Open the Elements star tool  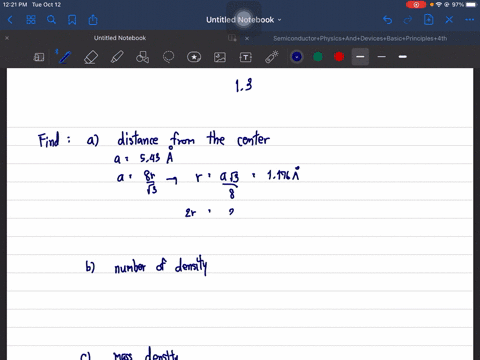click(194, 57)
